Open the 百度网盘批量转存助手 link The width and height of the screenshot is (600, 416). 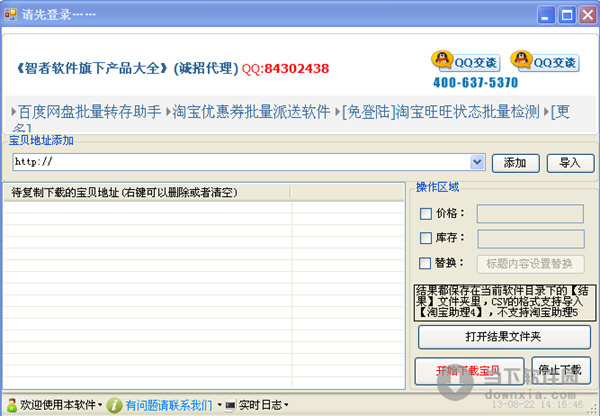90,112
